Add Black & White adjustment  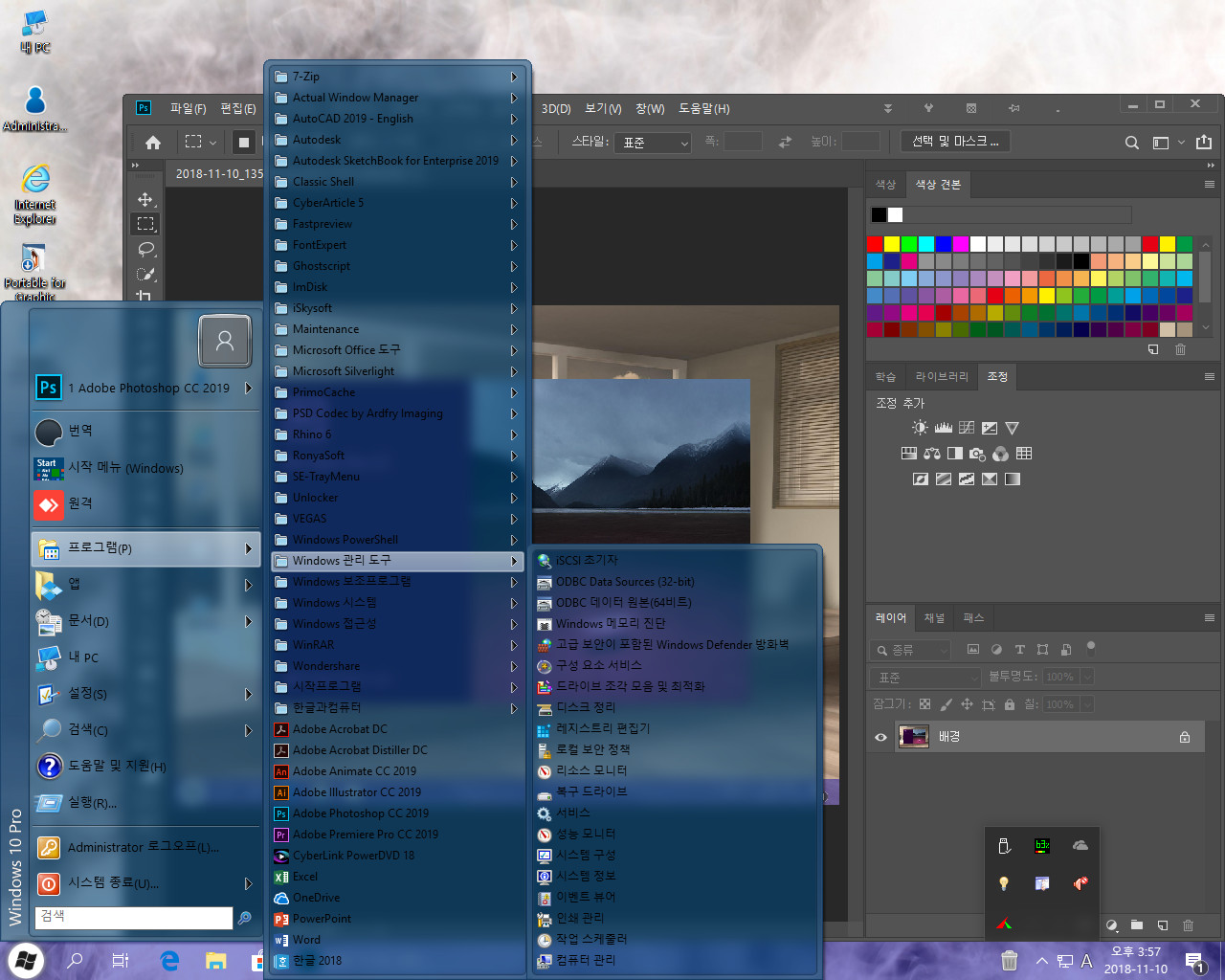click(x=955, y=453)
